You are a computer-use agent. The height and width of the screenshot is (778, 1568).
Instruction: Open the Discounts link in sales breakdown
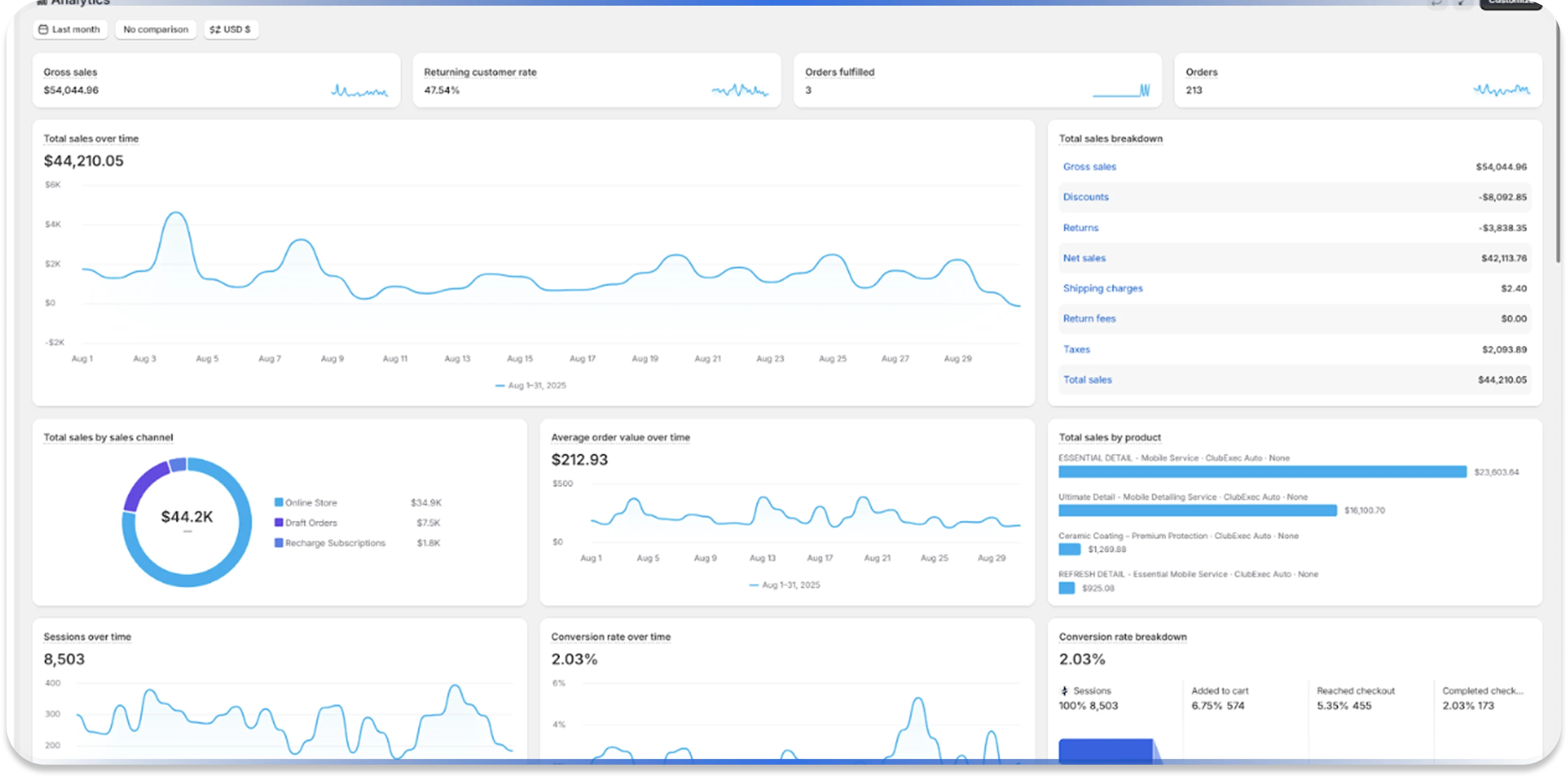pos(1086,197)
